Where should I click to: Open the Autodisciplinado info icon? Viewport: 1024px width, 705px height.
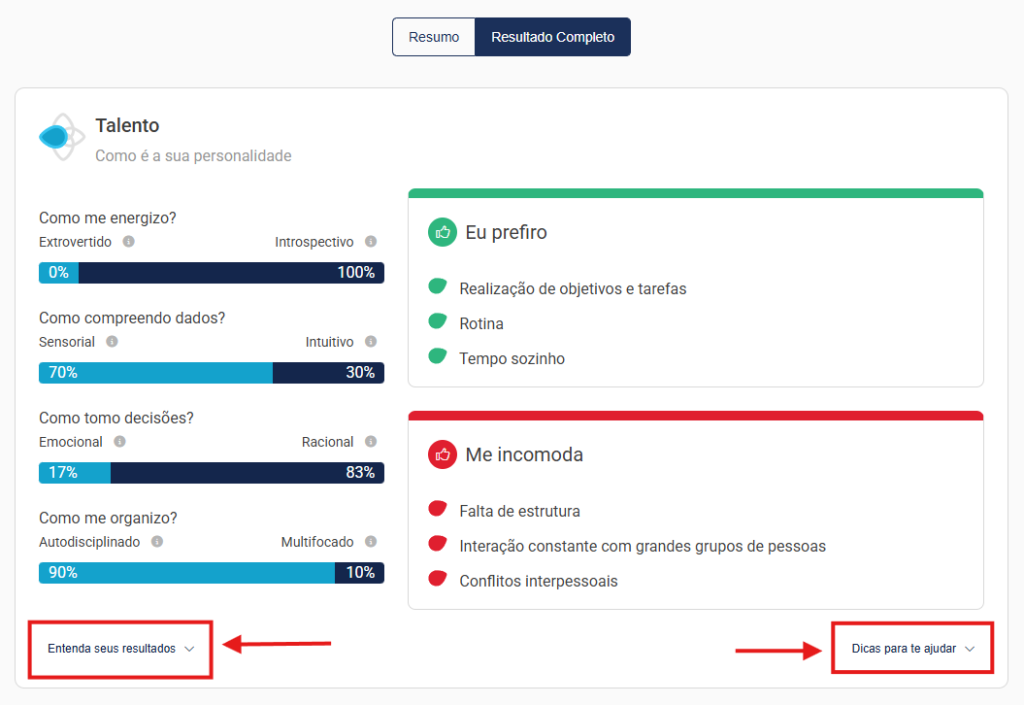click(x=157, y=542)
